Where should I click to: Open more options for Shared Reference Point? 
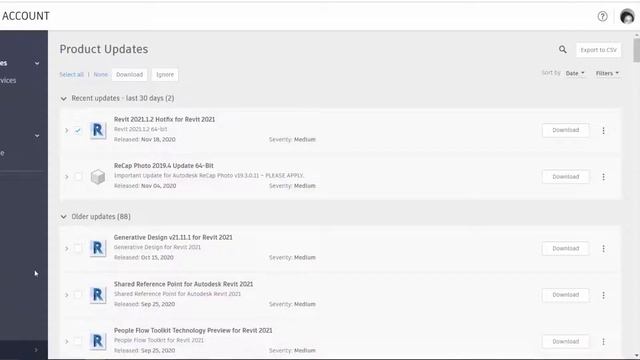(603, 295)
